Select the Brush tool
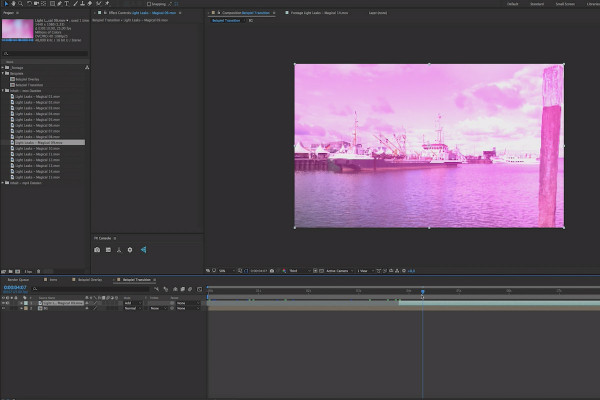Image resolution: width=600 pixels, height=400 pixels. click(x=75, y=3)
